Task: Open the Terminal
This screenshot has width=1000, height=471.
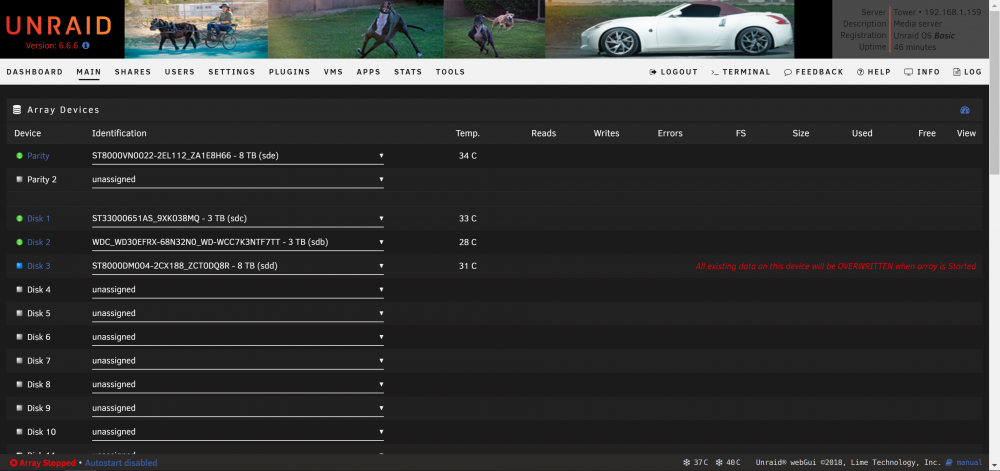Action: (741, 72)
